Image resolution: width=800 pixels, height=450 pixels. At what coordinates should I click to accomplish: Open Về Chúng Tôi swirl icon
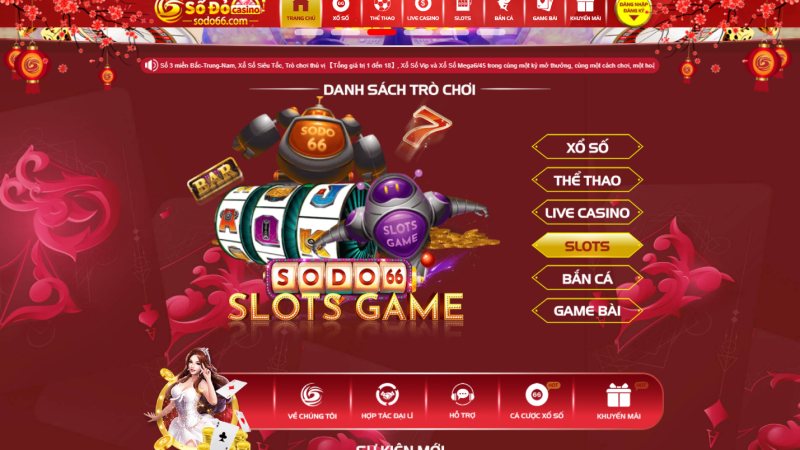[x=312, y=394]
